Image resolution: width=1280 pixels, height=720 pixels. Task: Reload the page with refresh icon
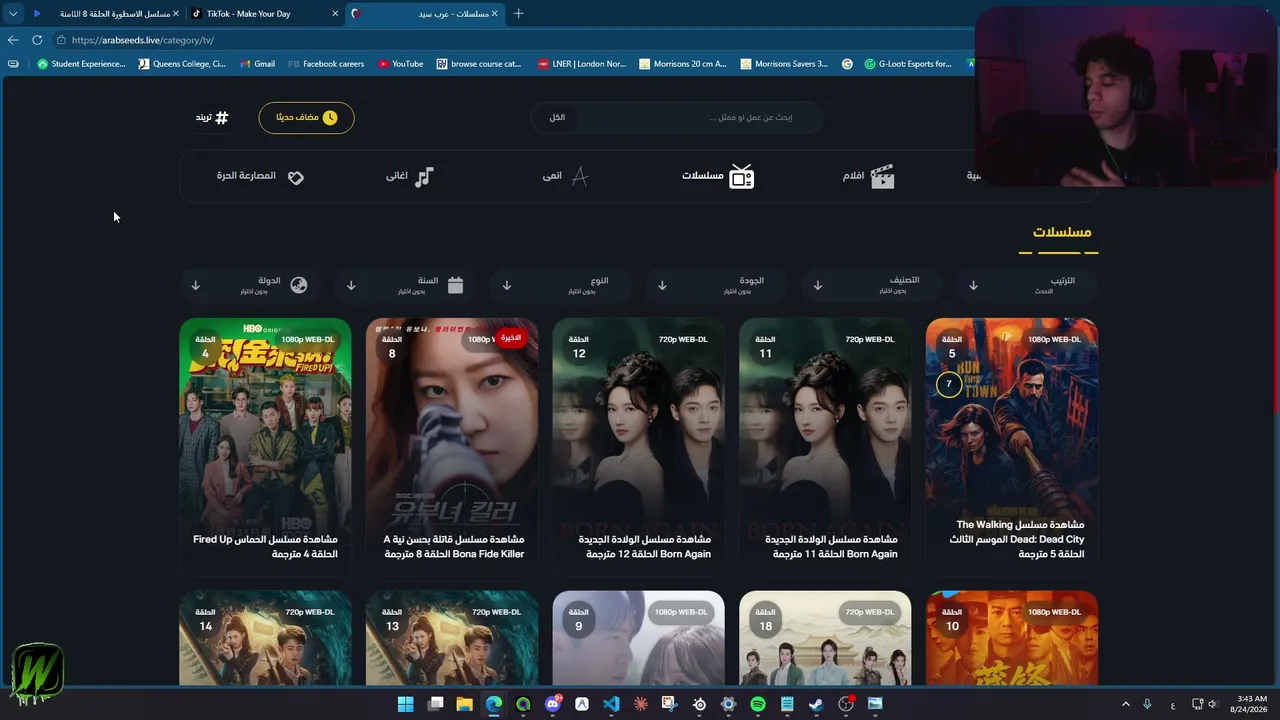pos(37,40)
